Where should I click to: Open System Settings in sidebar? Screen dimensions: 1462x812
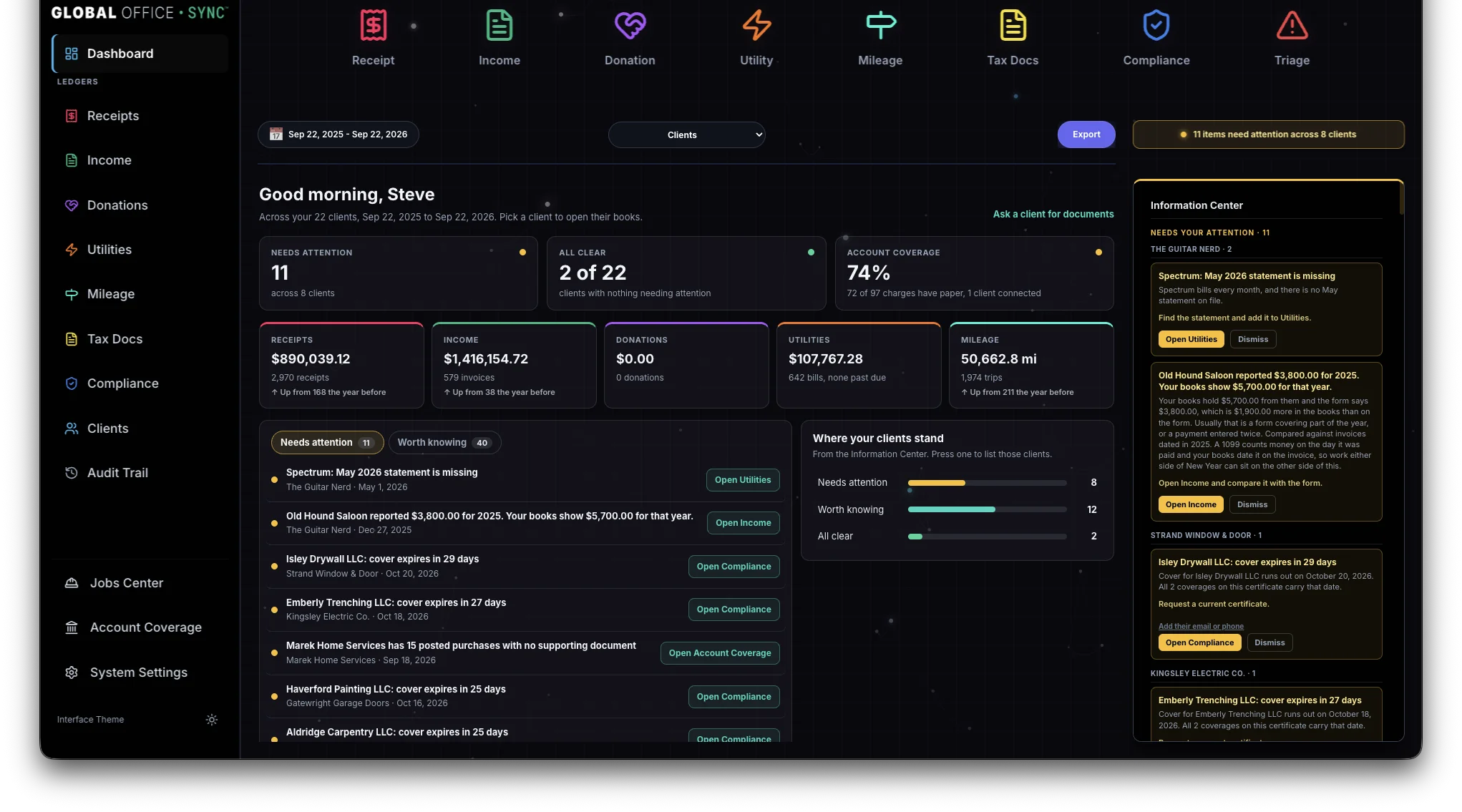(x=140, y=672)
